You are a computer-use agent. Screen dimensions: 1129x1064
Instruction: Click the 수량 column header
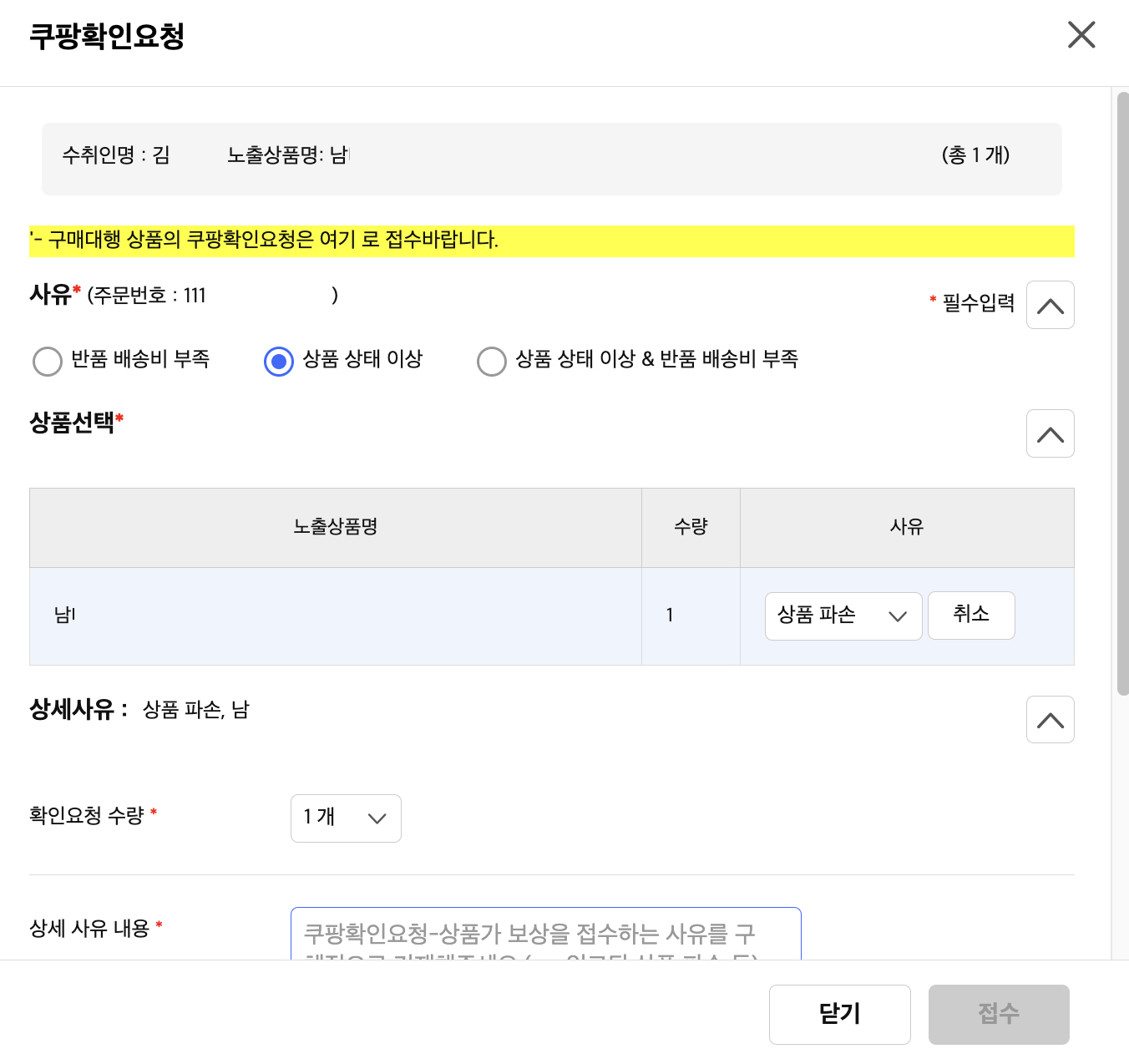(x=691, y=527)
